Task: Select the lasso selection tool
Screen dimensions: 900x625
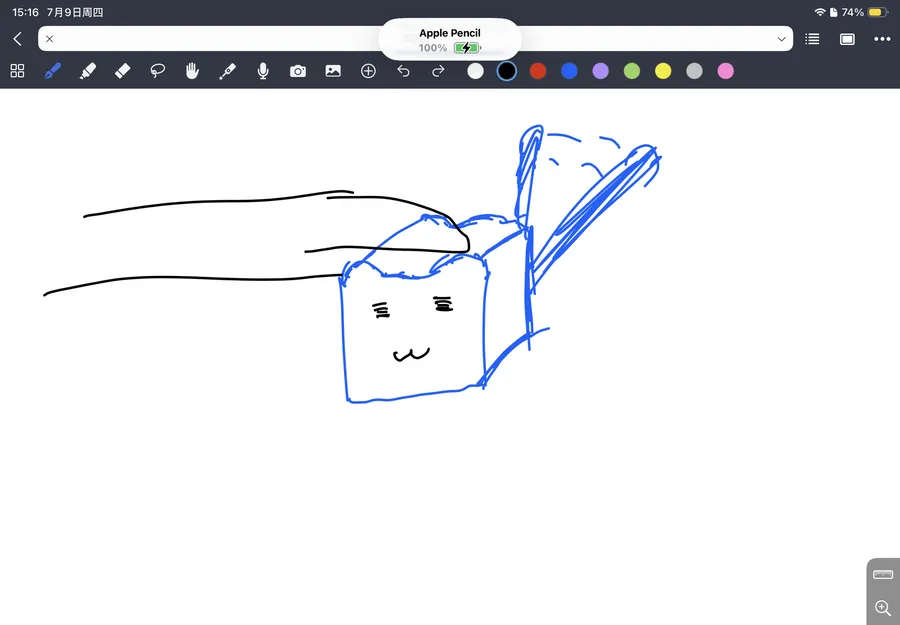Action: [x=157, y=71]
